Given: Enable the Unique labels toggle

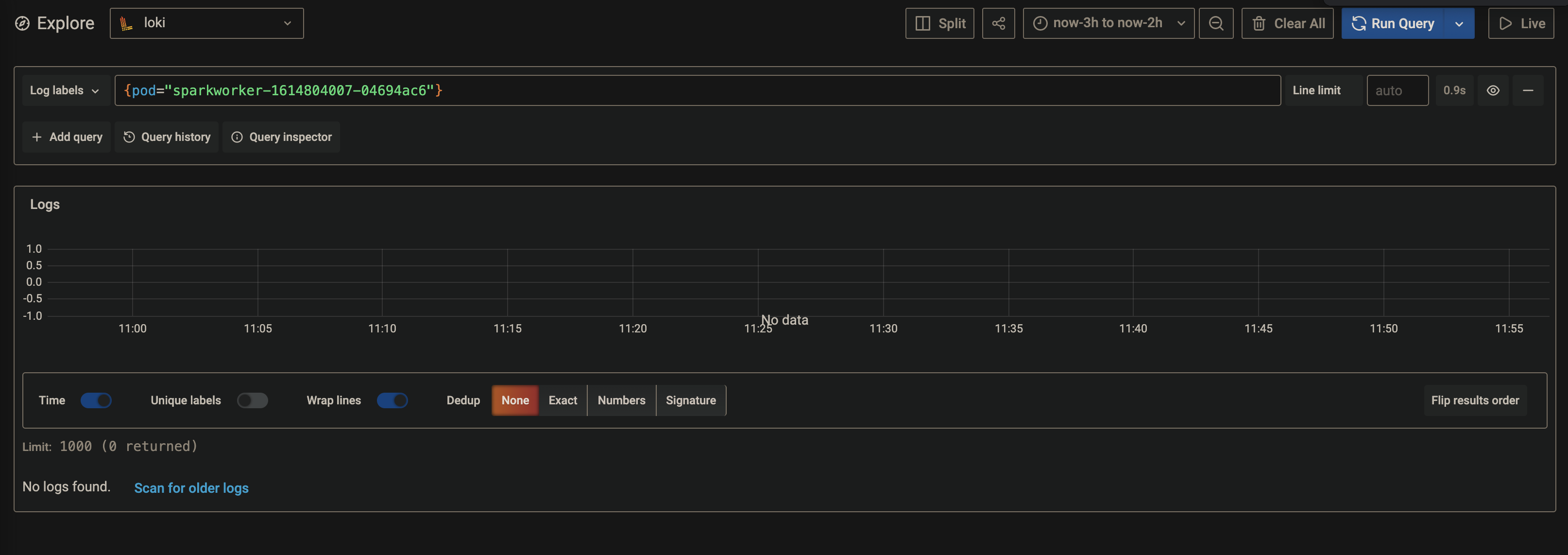Looking at the screenshot, I should click(253, 400).
